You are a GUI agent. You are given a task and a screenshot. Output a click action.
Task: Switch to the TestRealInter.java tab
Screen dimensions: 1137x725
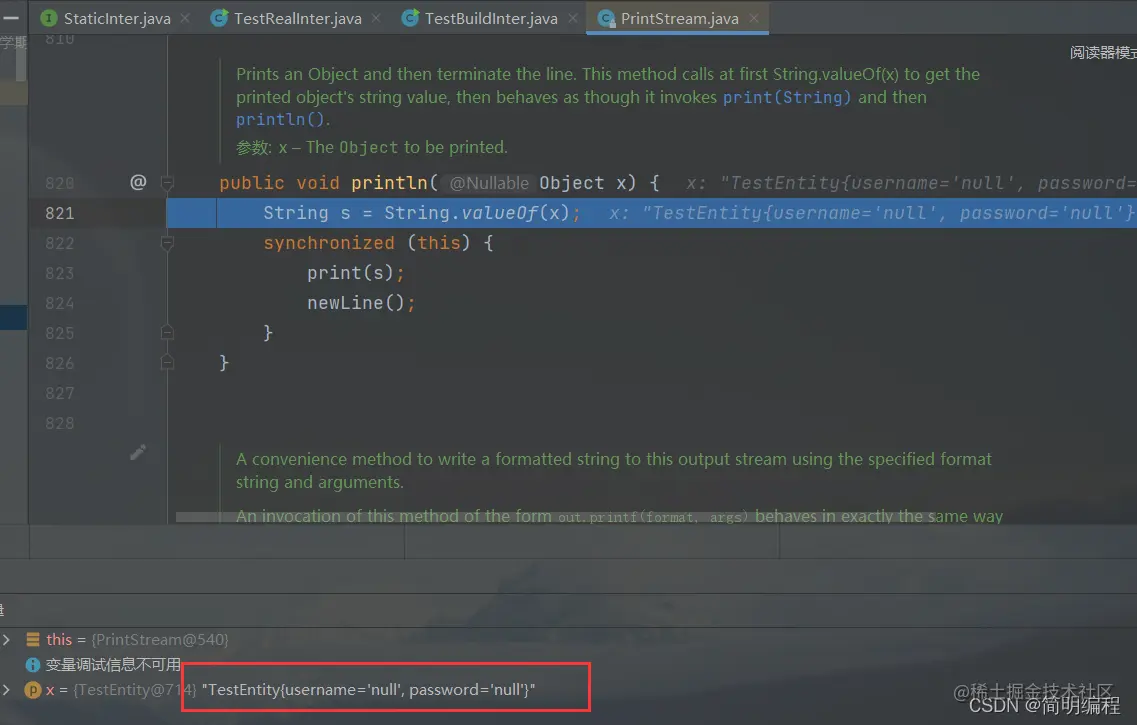click(297, 18)
